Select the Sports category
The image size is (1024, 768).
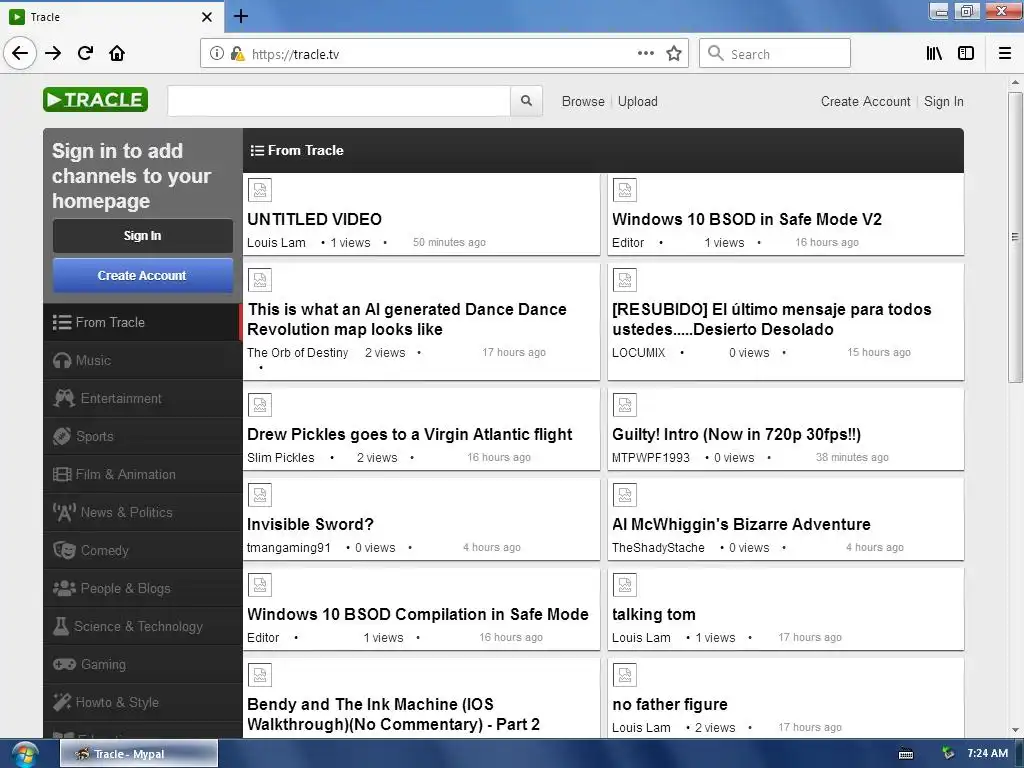(142, 436)
